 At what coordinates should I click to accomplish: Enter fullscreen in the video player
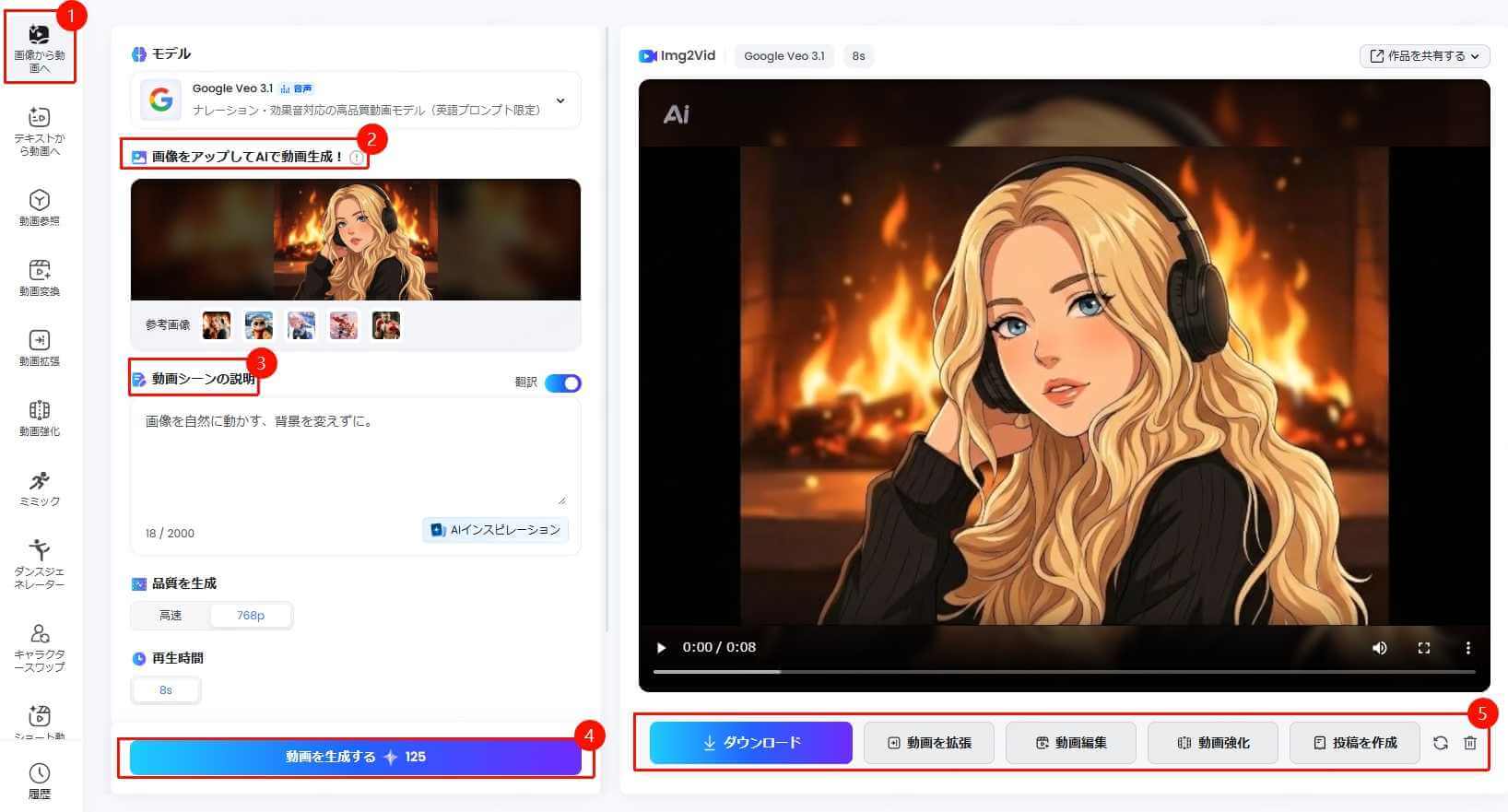(1423, 648)
